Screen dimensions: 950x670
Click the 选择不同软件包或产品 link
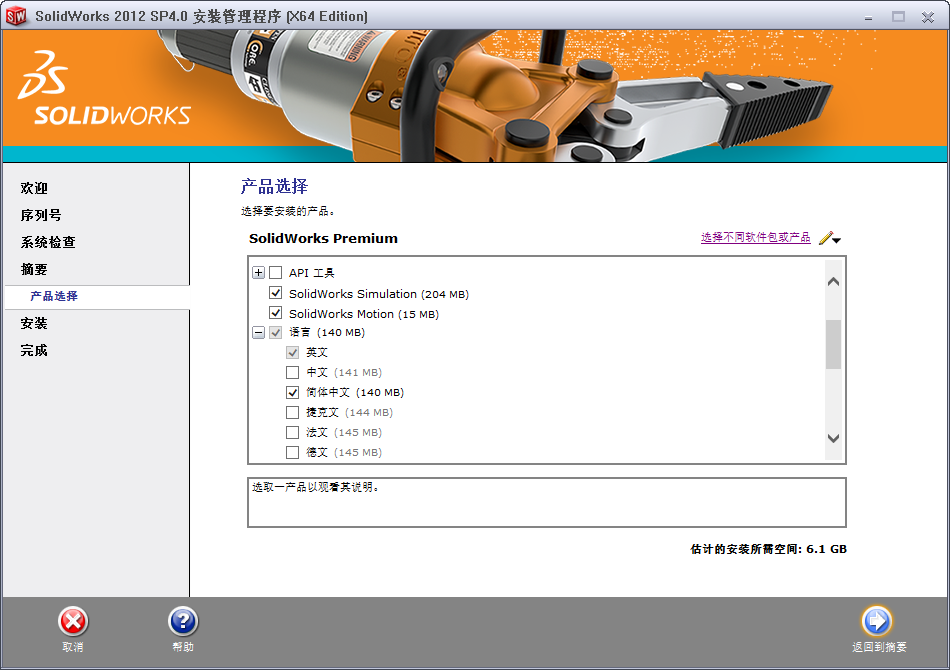756,237
